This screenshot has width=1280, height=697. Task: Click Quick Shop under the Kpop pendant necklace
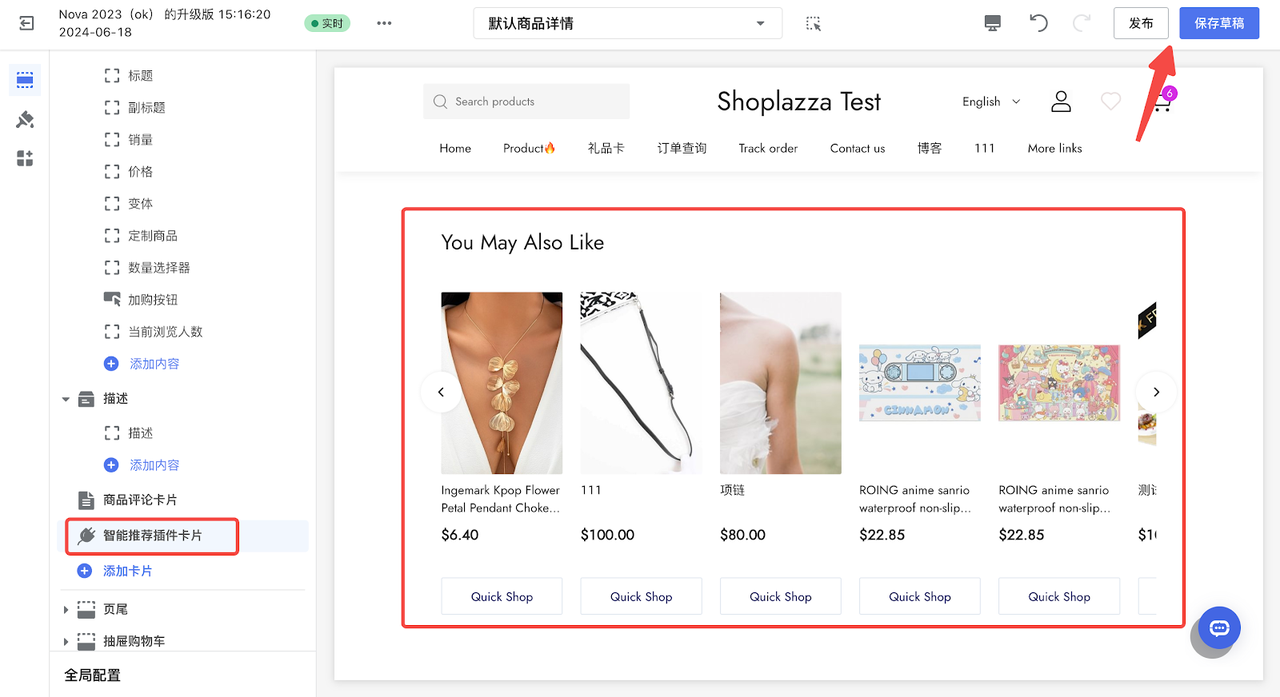[x=501, y=596]
